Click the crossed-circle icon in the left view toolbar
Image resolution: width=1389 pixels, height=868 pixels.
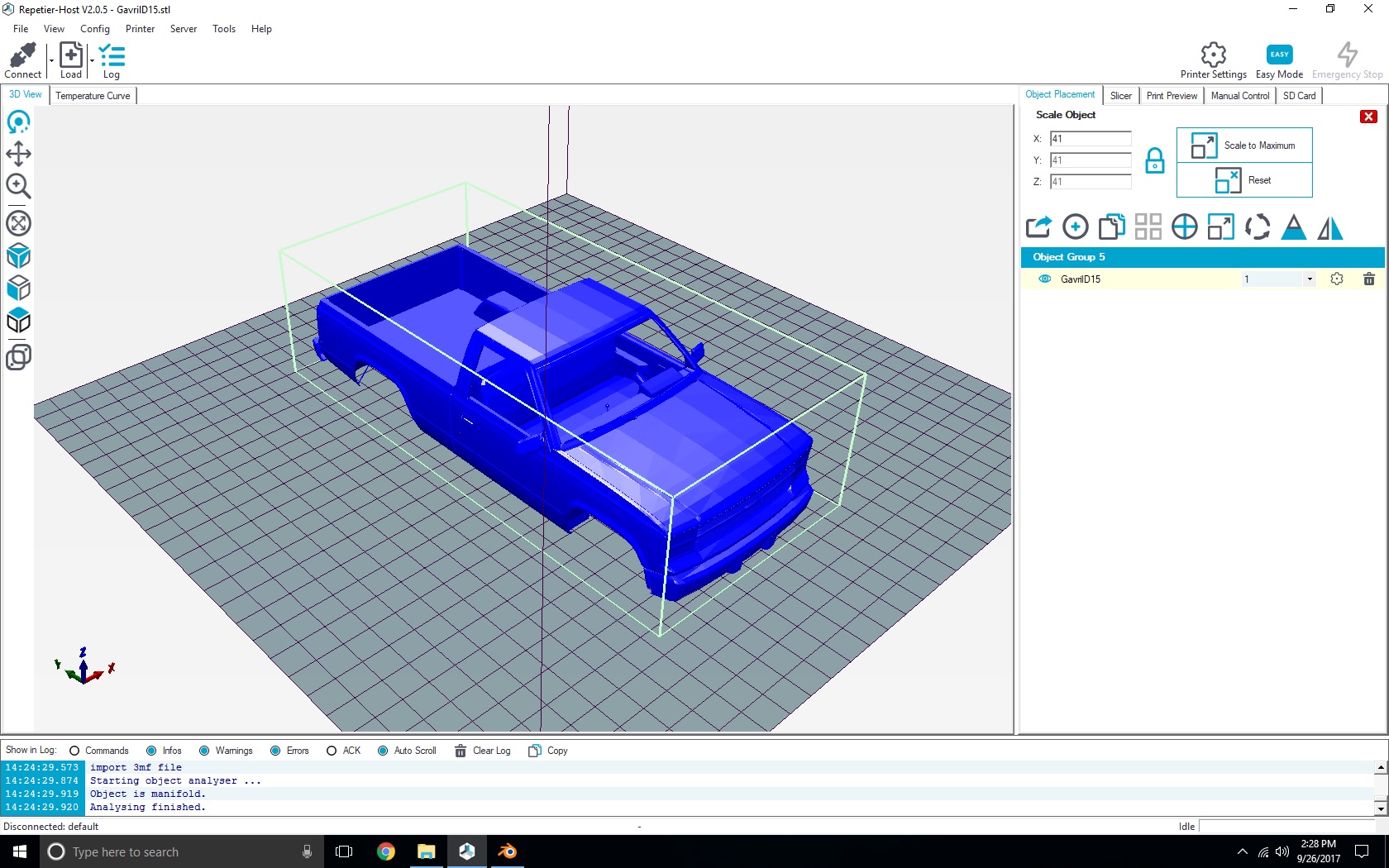point(18,223)
